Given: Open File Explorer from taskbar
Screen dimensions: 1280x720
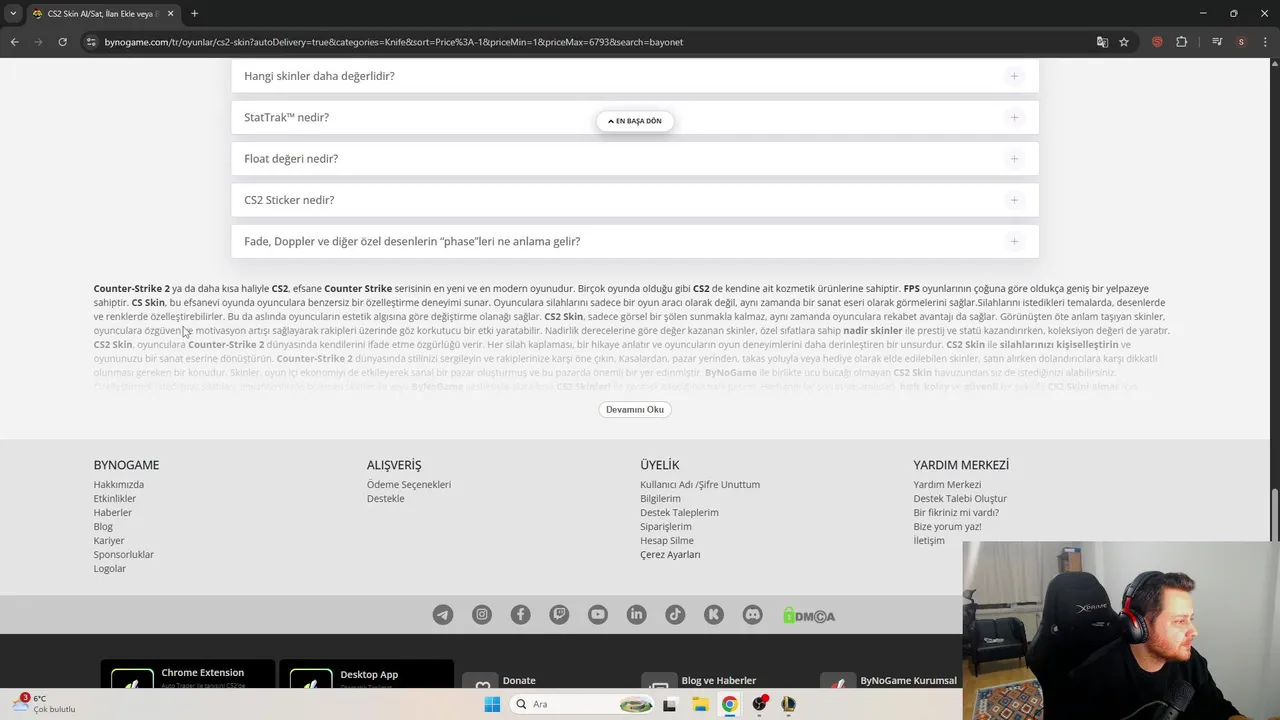Looking at the screenshot, I should [700, 704].
